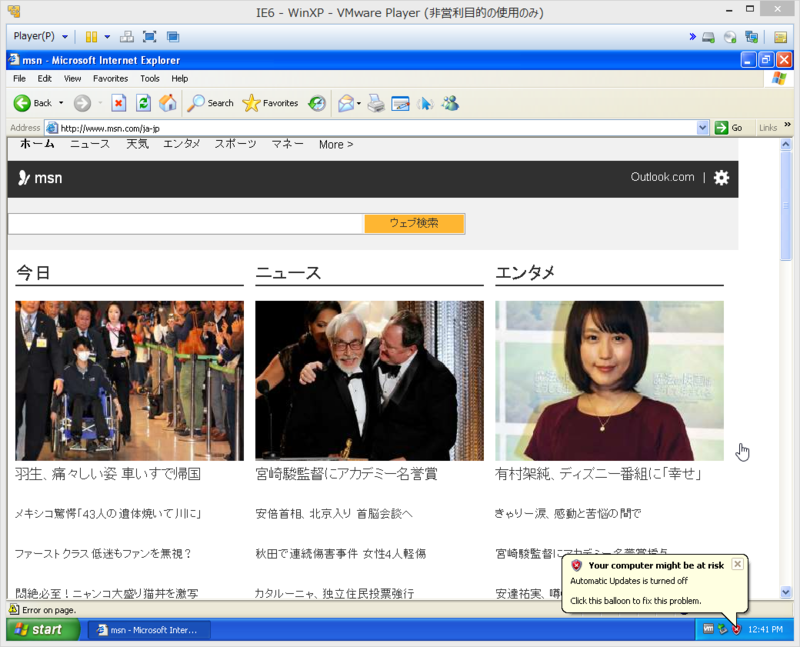Click the msn web search input field
Viewport: 800px width, 647px height.
[186, 223]
